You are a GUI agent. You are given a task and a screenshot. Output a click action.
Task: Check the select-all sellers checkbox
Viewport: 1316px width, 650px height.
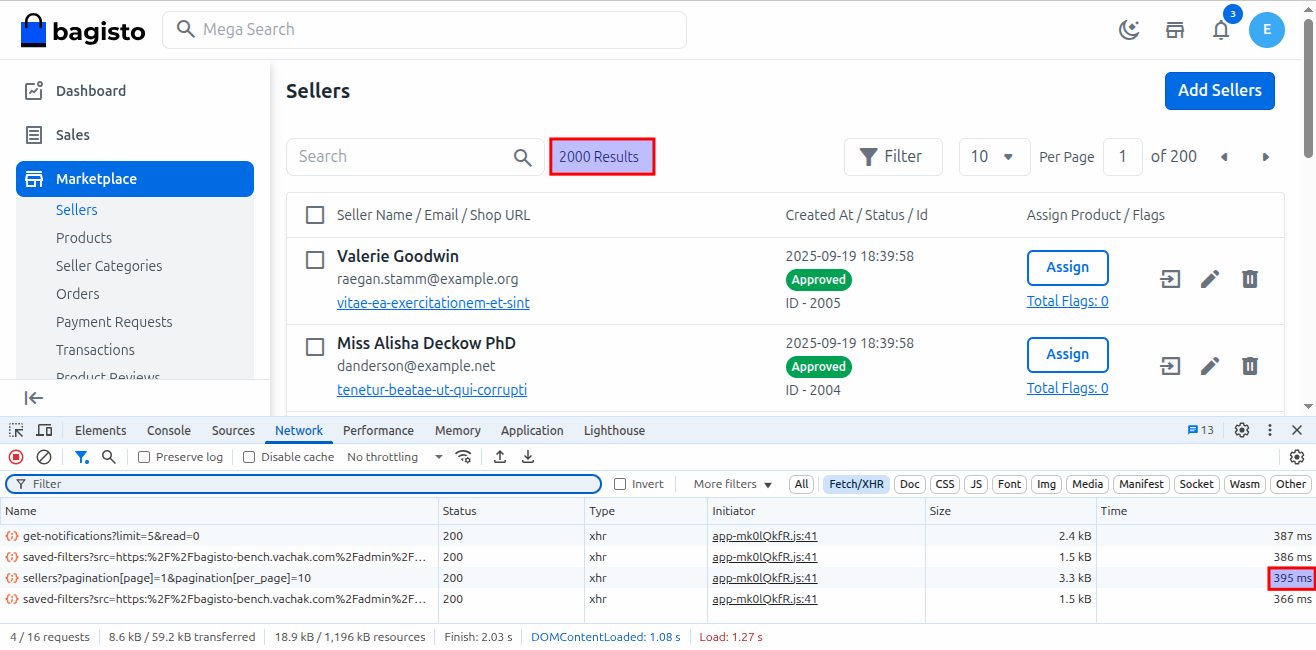315,215
